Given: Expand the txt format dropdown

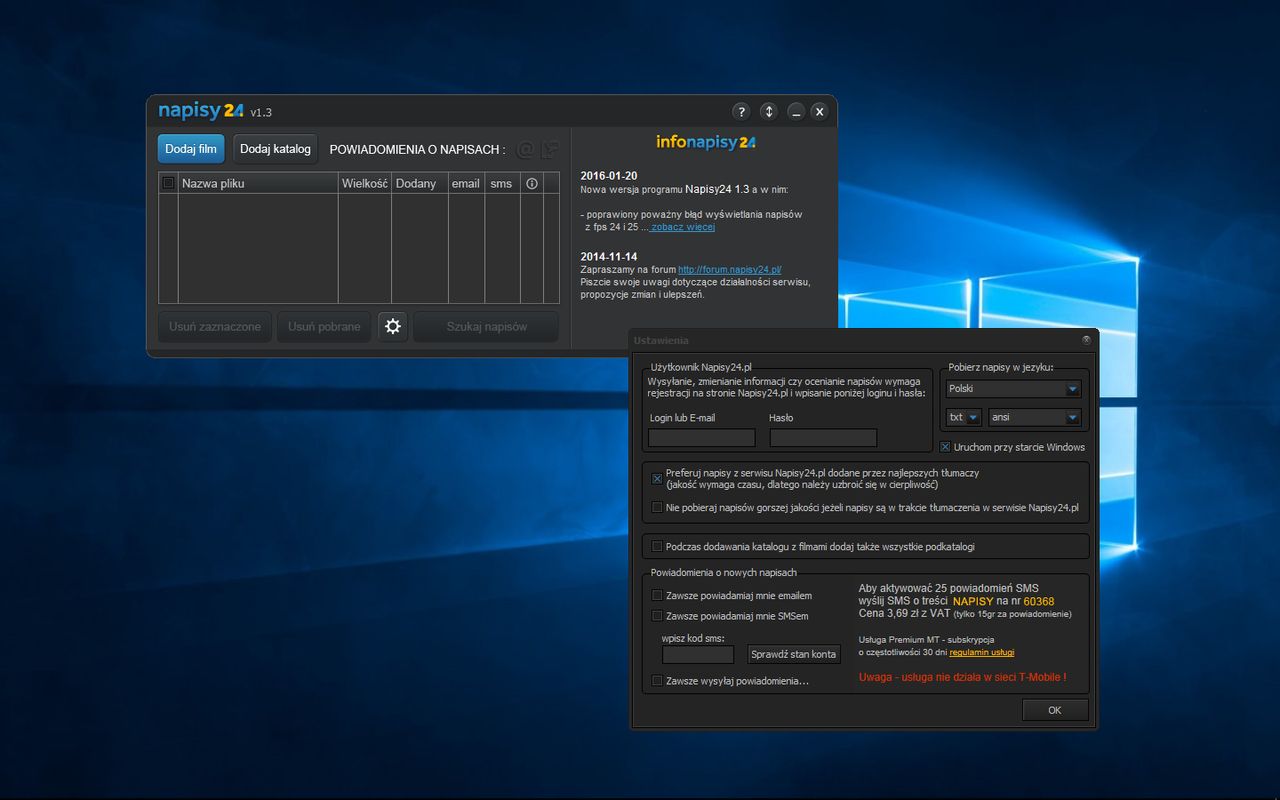Looking at the screenshot, I should coord(964,418).
